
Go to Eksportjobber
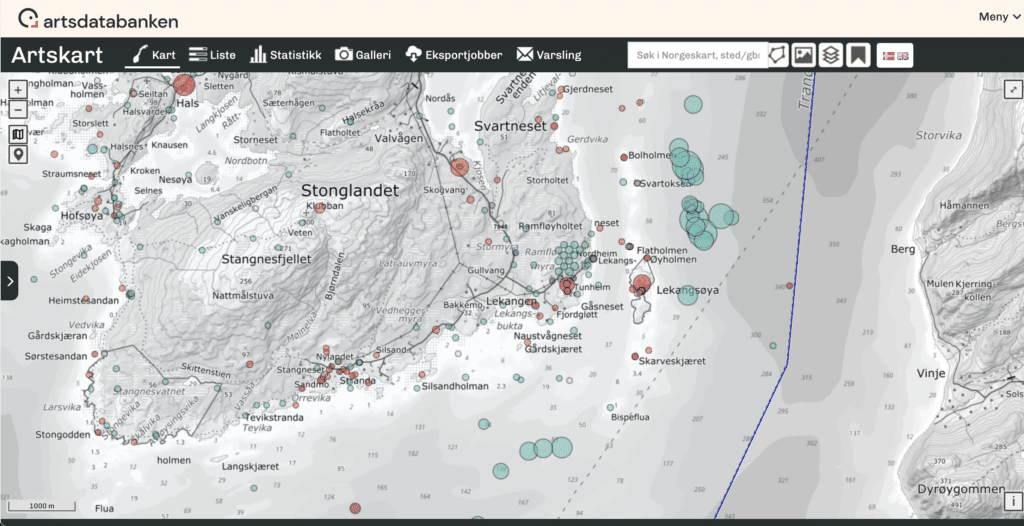[x=453, y=55]
